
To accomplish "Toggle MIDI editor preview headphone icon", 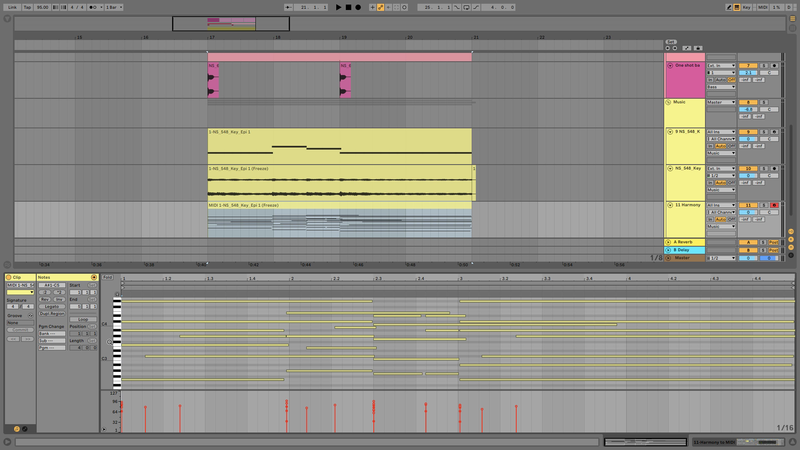I will click(117, 294).
